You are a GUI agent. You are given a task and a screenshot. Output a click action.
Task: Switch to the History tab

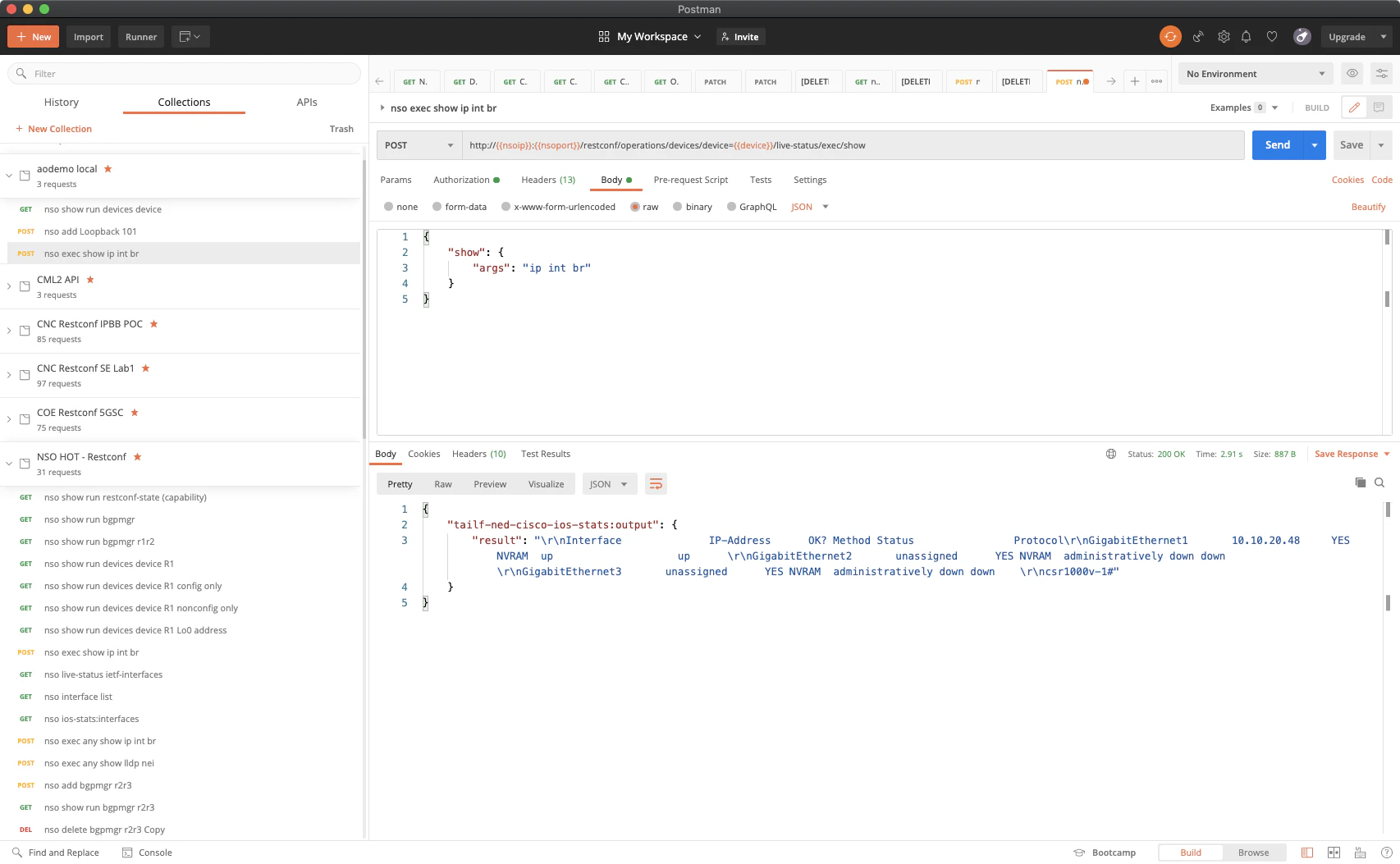point(62,102)
